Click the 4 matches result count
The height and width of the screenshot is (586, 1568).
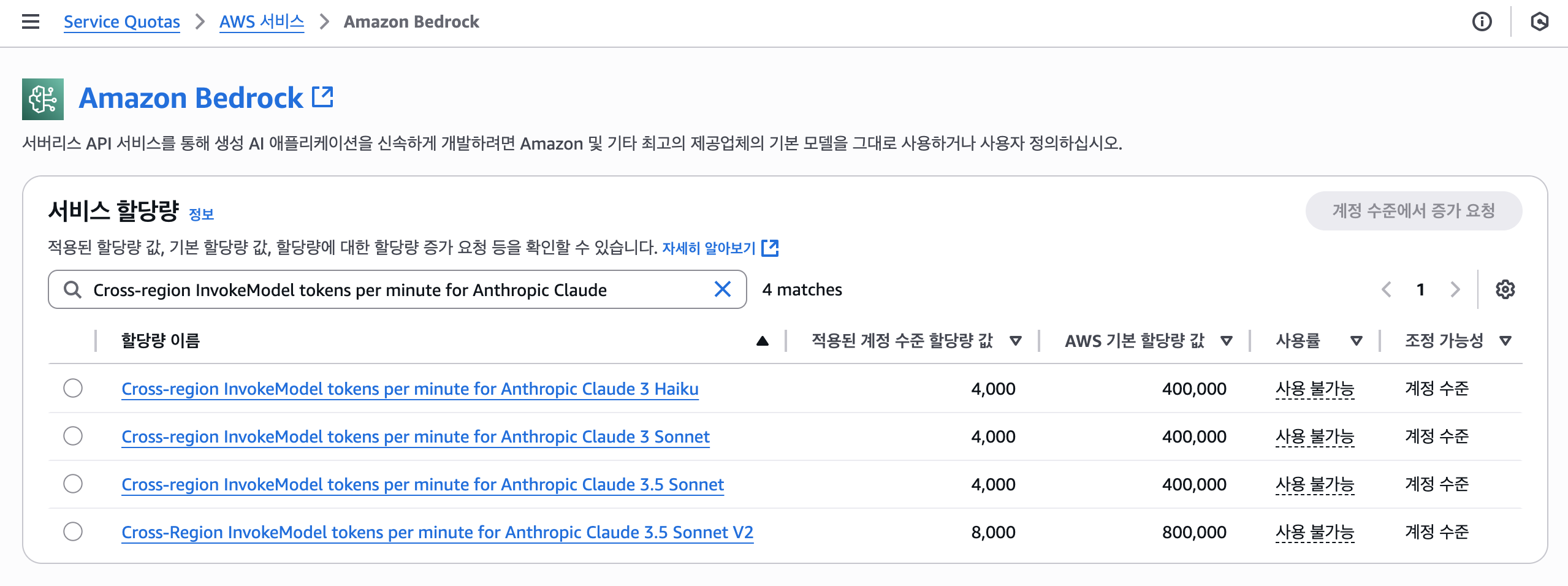pyautogui.click(x=802, y=289)
